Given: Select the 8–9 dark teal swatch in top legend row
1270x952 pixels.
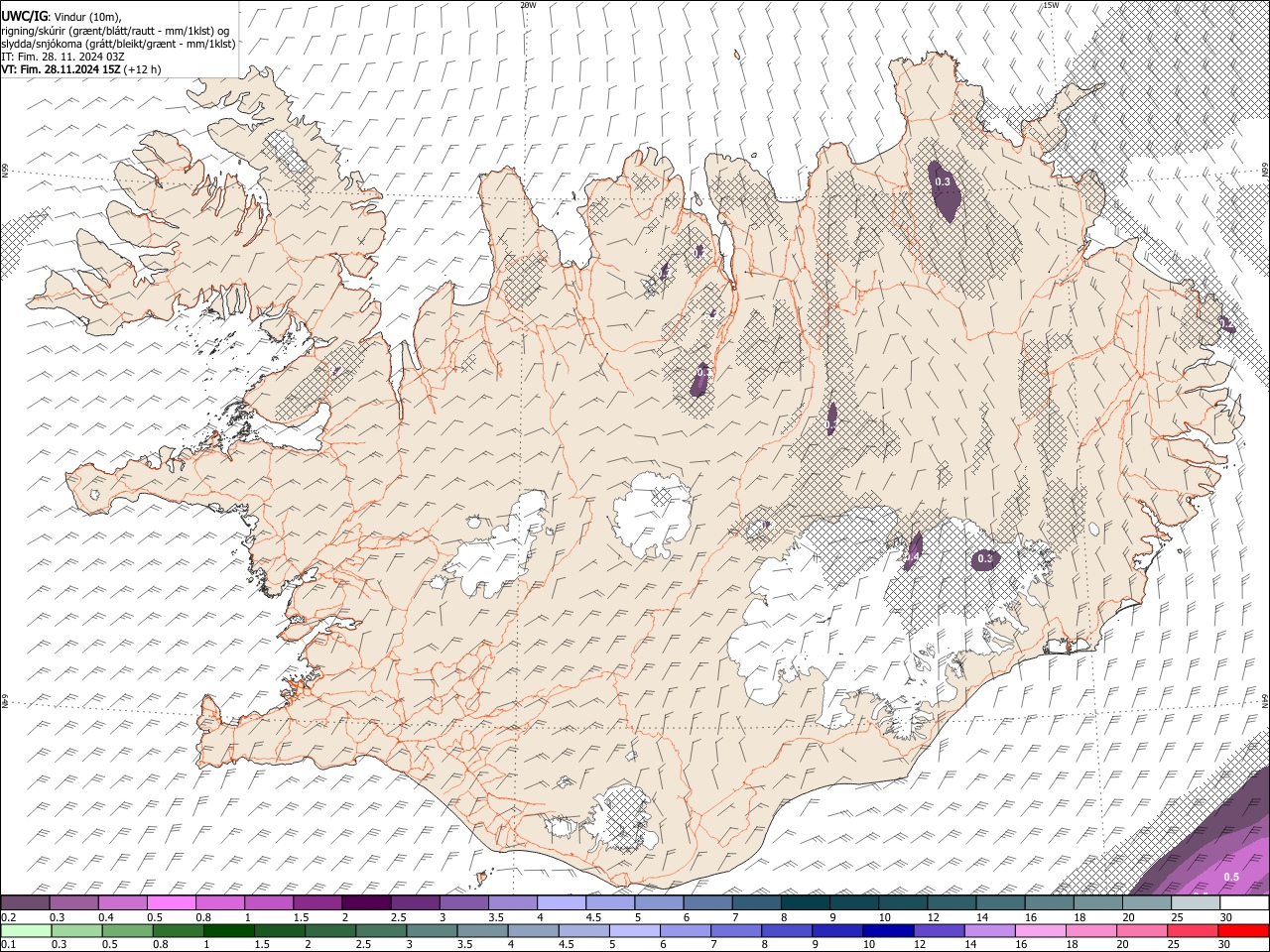Looking at the screenshot, I should click(x=805, y=903).
